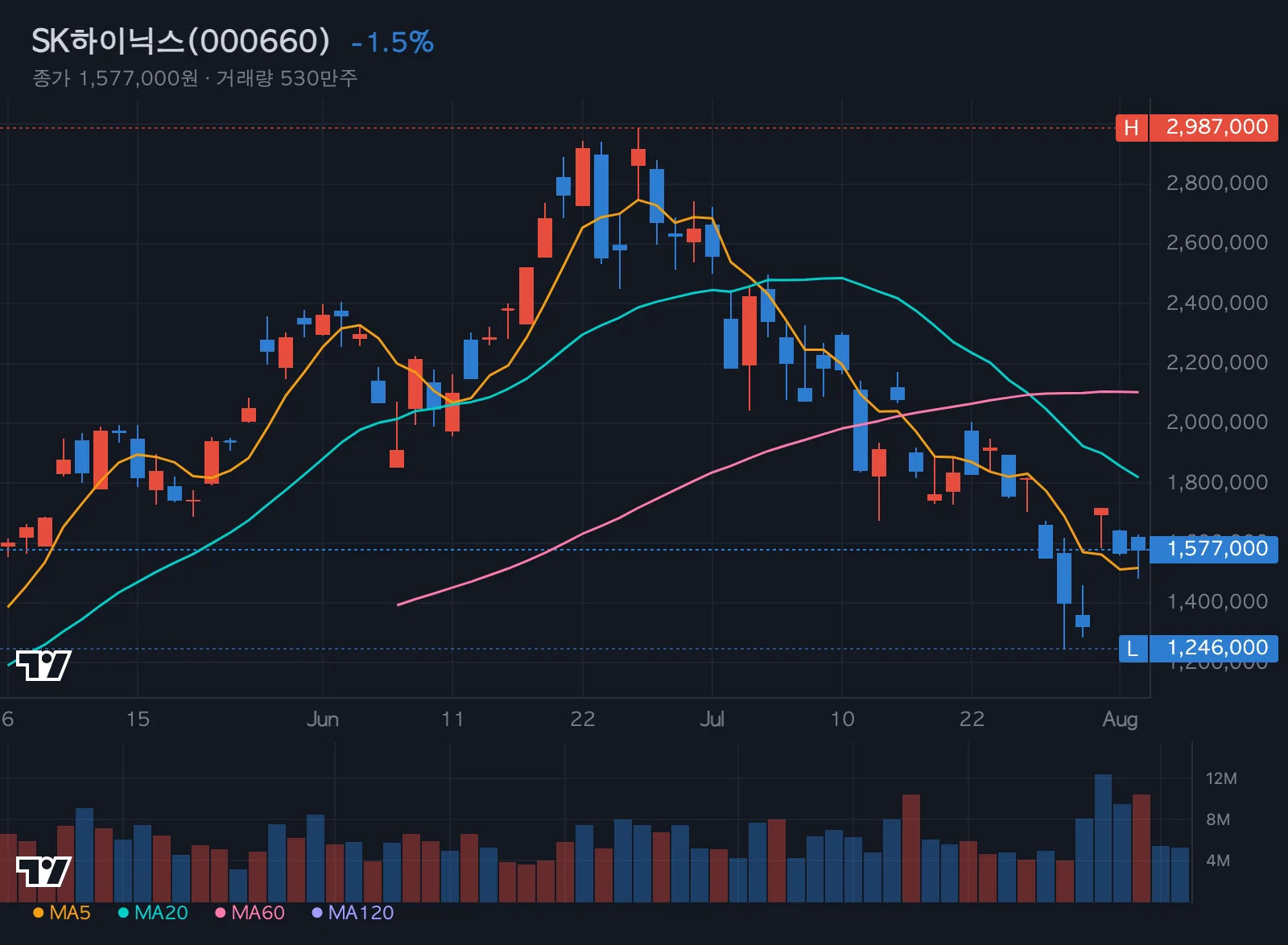Click the 1,400,000 price axis label
The image size is (1288, 945).
[x=1217, y=602]
